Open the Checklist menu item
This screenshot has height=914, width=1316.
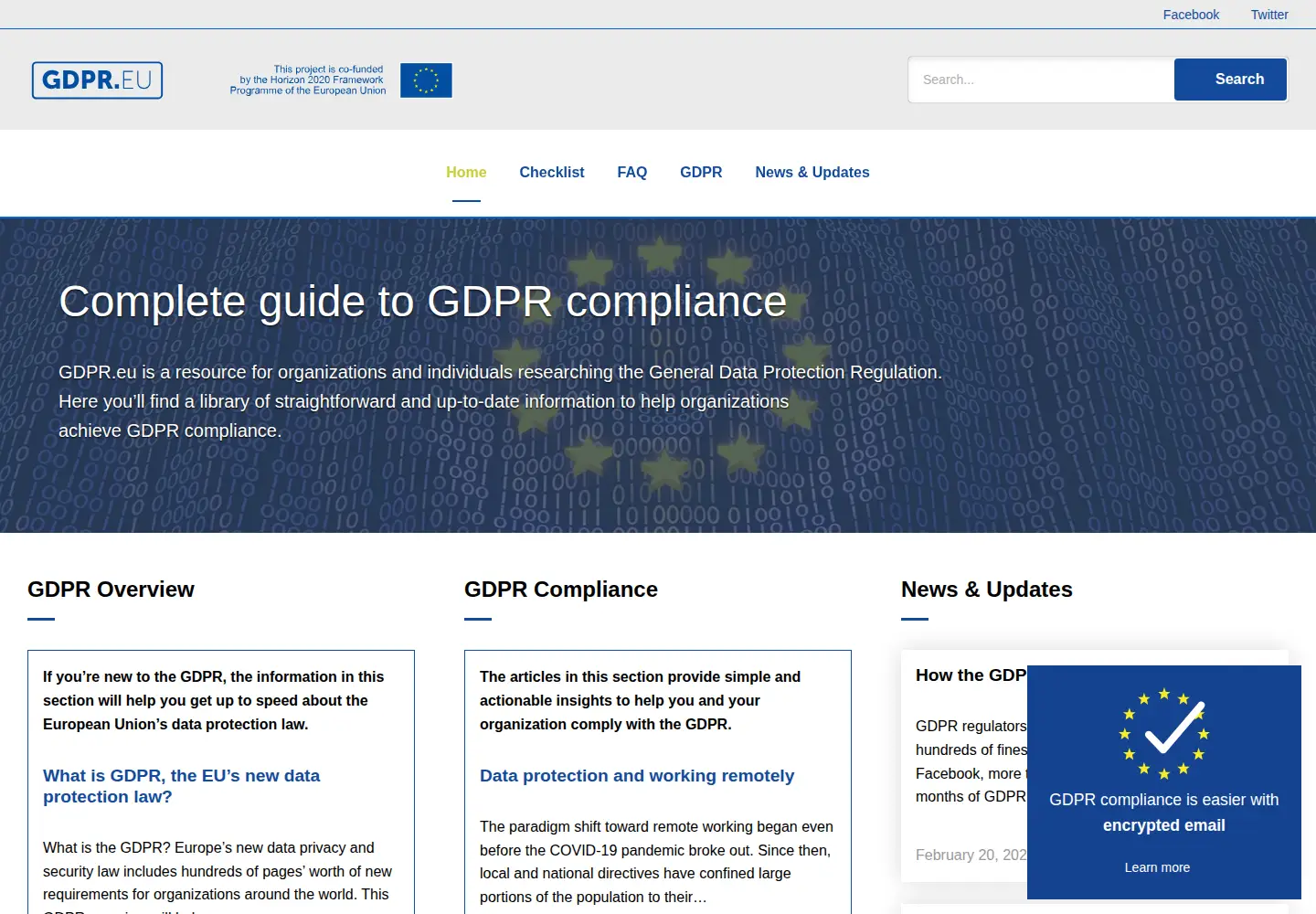pyautogui.click(x=552, y=172)
